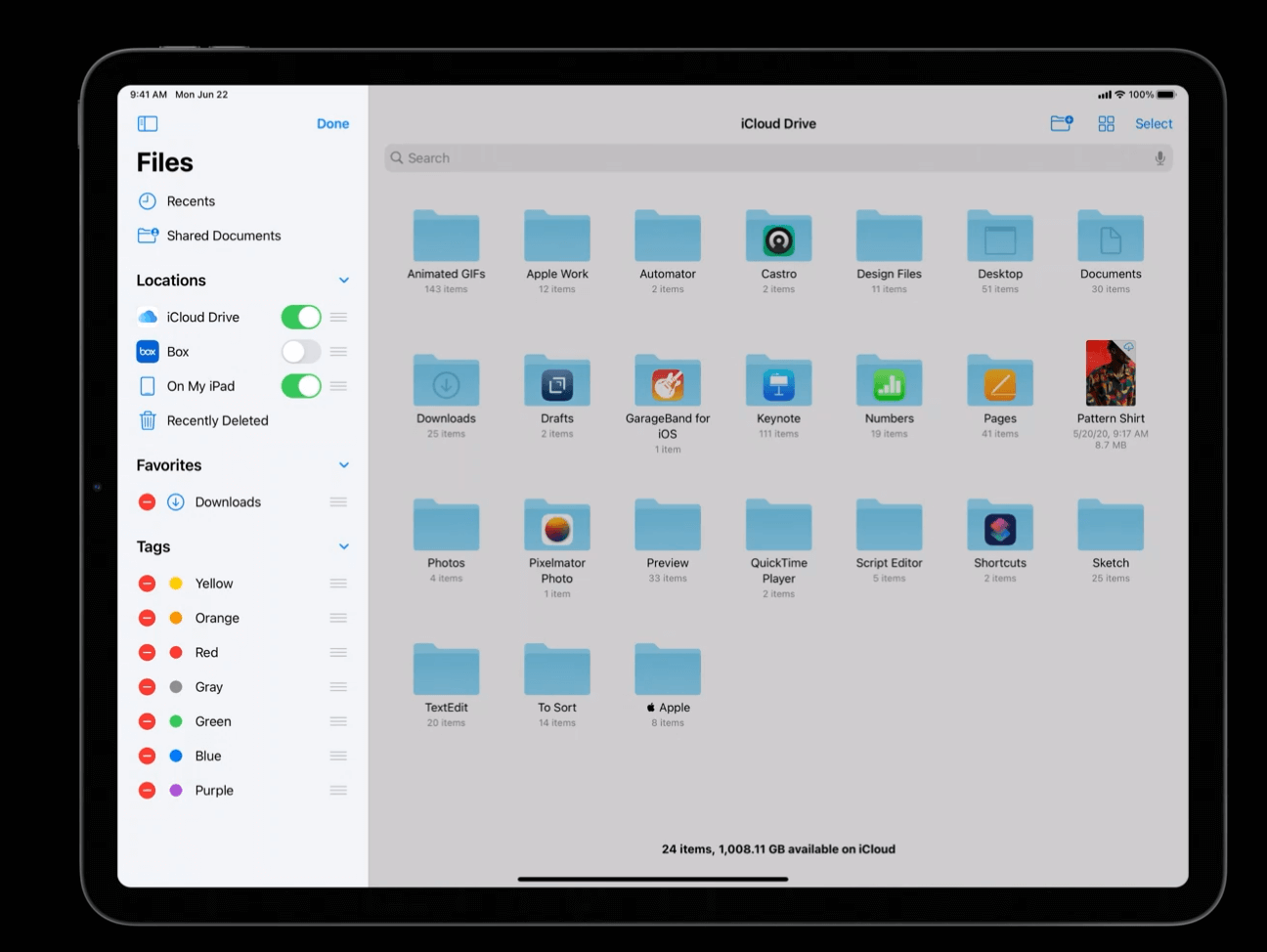
Task: Click the reorder handle beside Blue tag
Action: click(338, 756)
